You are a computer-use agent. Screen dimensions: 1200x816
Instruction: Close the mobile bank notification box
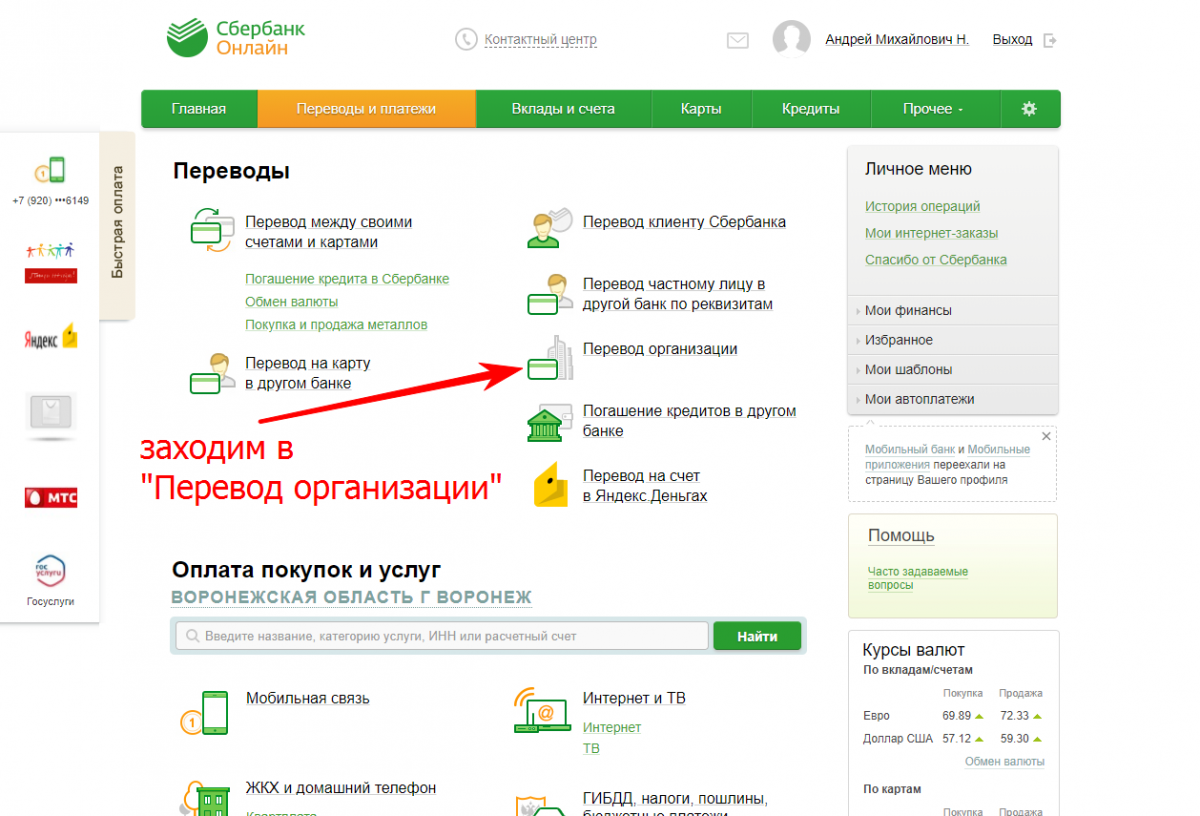click(x=1046, y=436)
